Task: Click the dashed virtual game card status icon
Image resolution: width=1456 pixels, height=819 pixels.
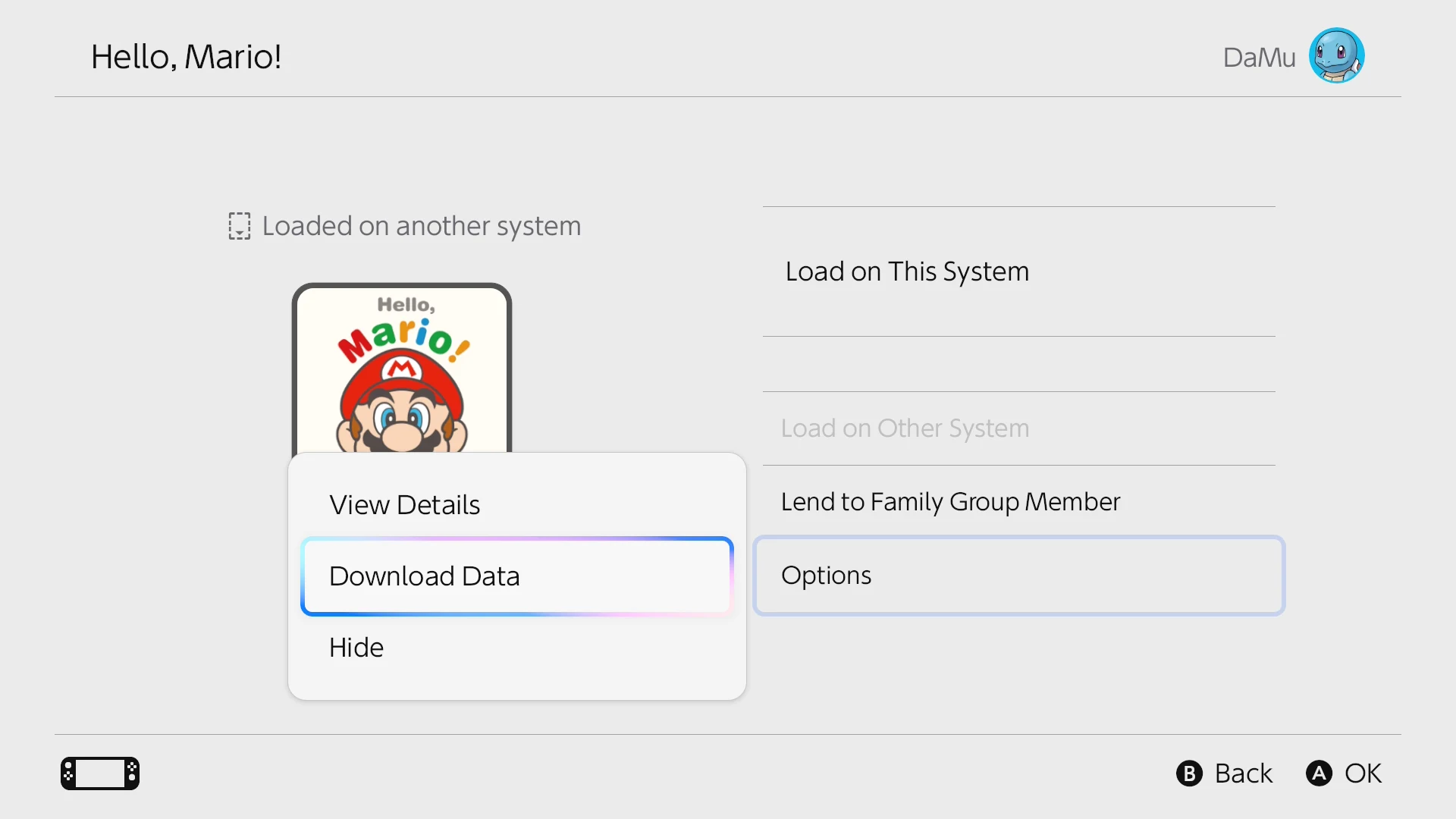Action: 240,226
